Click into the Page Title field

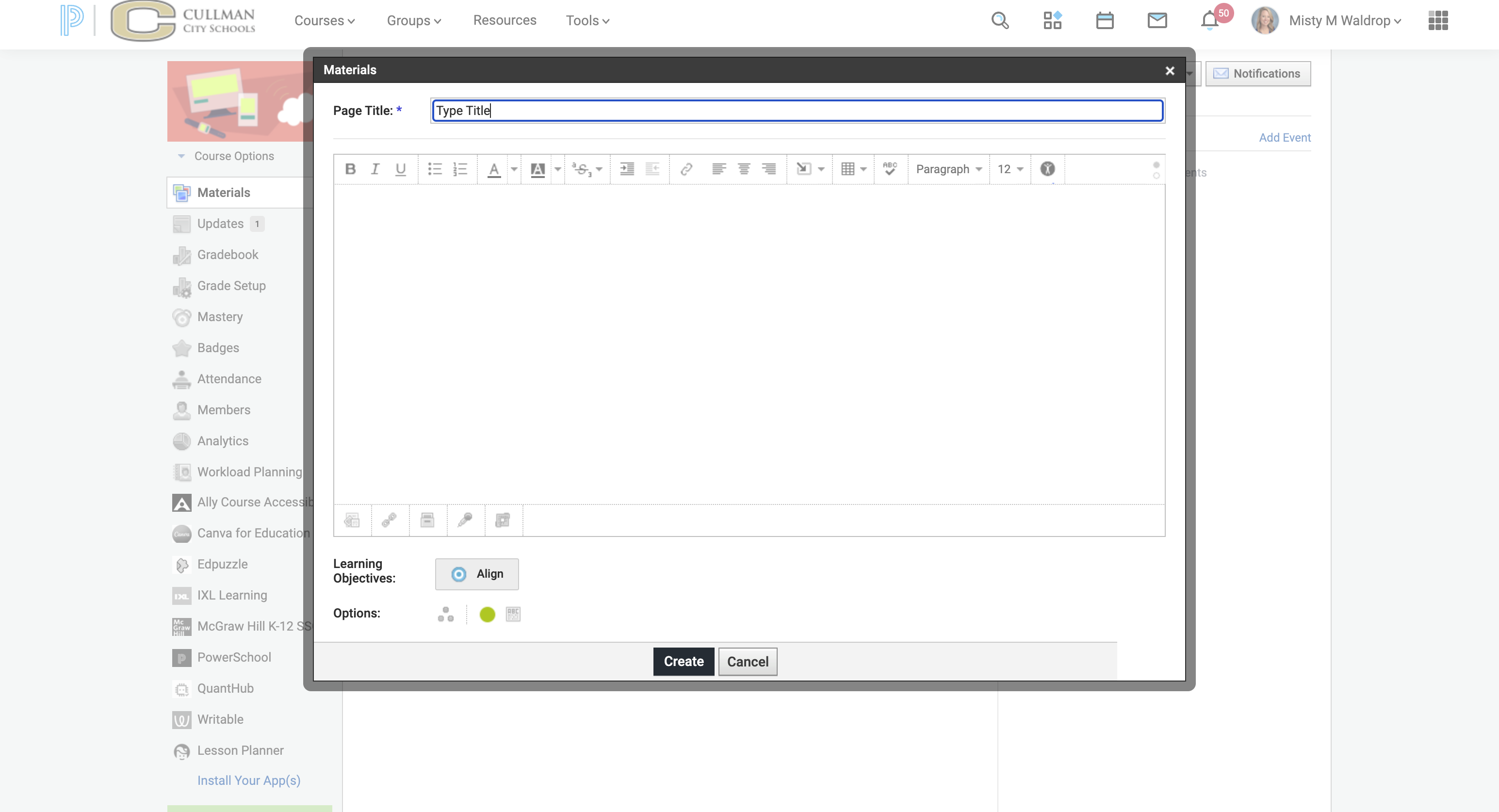pos(798,111)
